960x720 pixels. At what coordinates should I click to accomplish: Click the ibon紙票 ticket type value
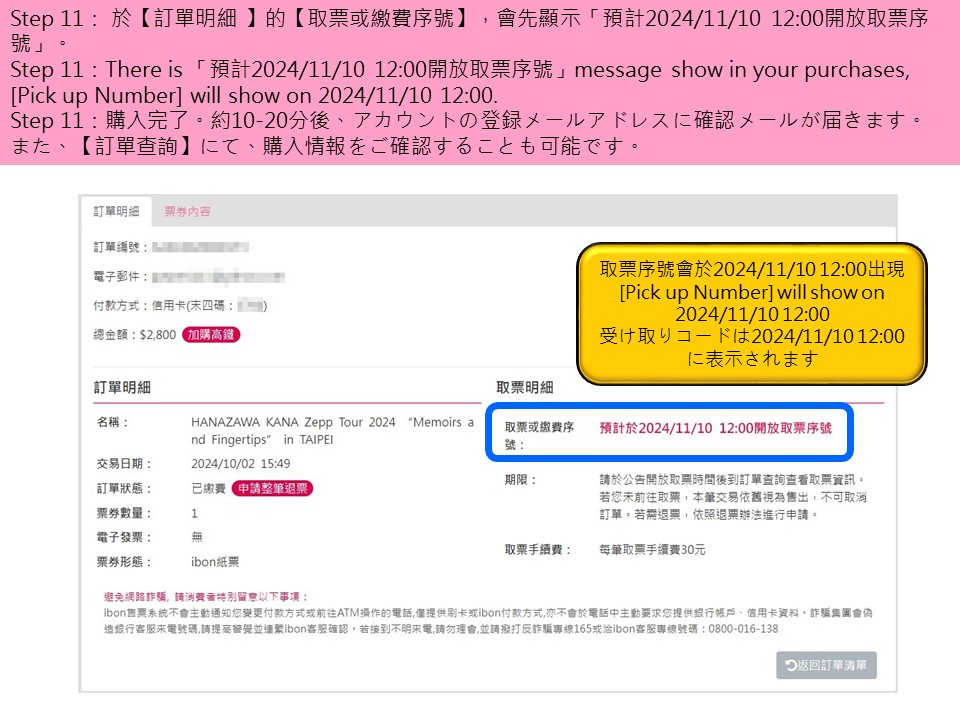(x=215, y=562)
